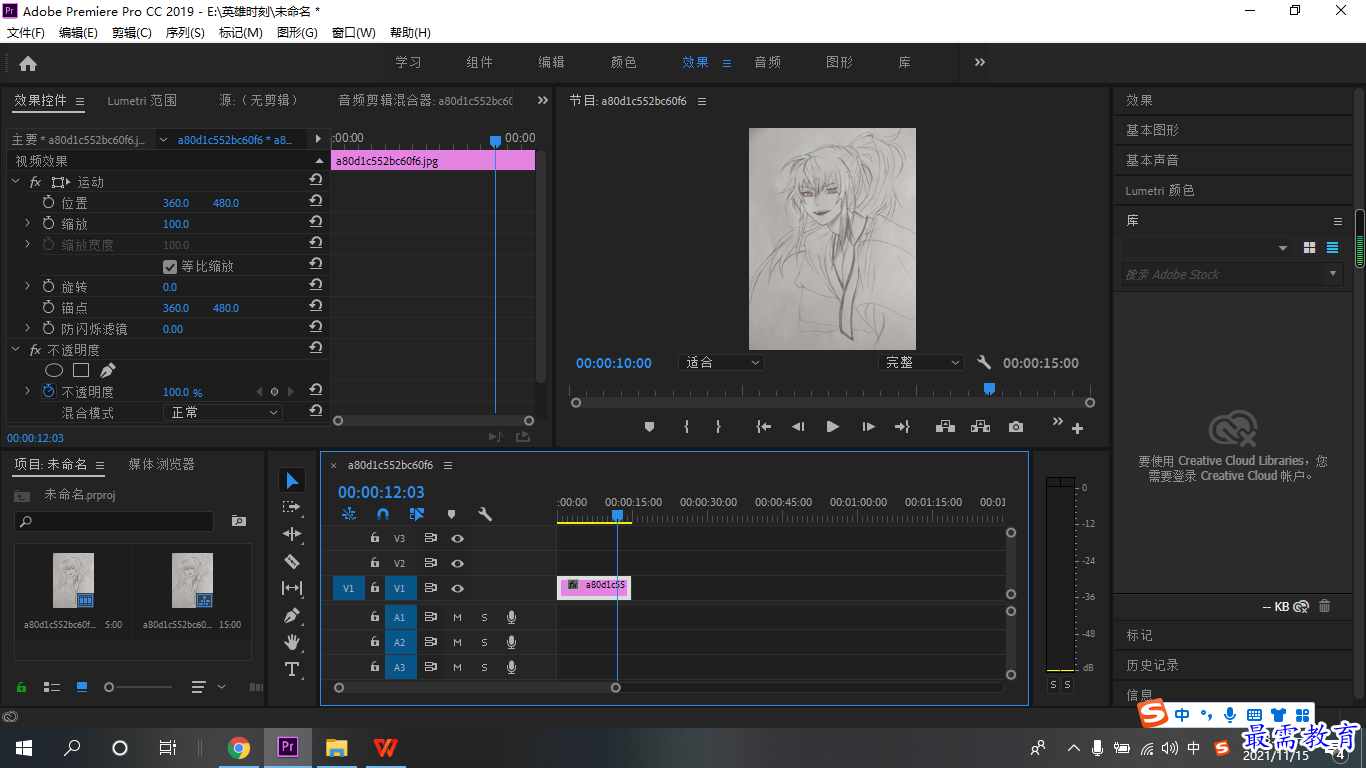Create ellipse opacity mask
This screenshot has width=1366, height=768.
point(54,371)
